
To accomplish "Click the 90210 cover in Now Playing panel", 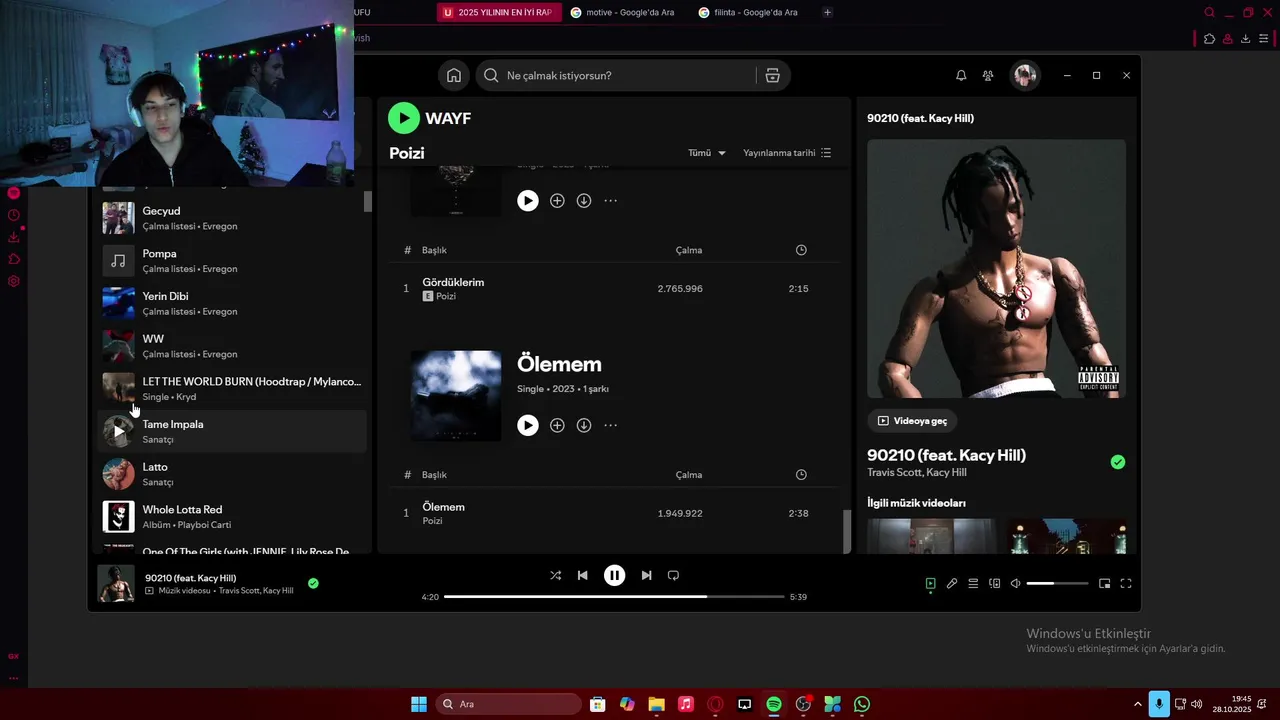I will (x=996, y=268).
